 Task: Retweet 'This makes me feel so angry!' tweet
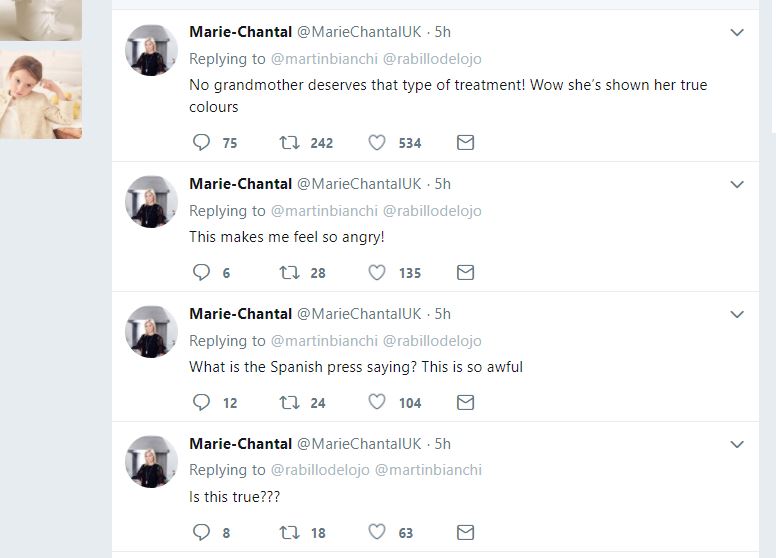pyautogui.click(x=290, y=273)
